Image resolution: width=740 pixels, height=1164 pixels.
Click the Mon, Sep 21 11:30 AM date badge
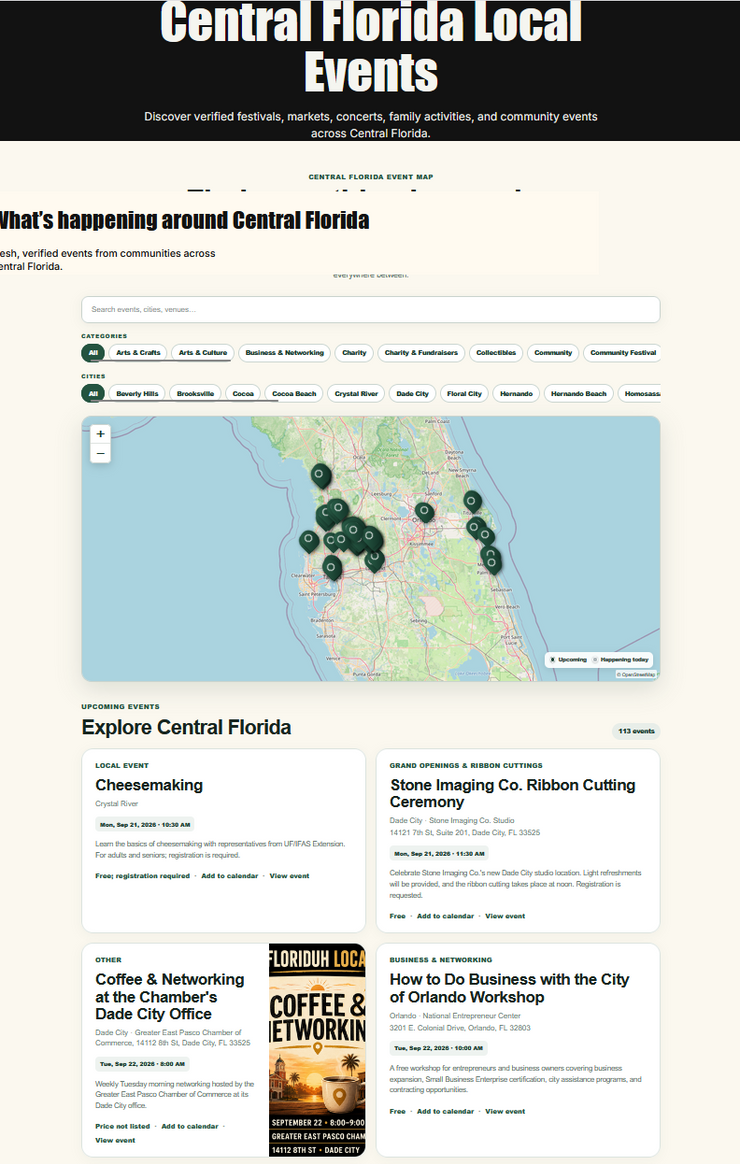(439, 854)
